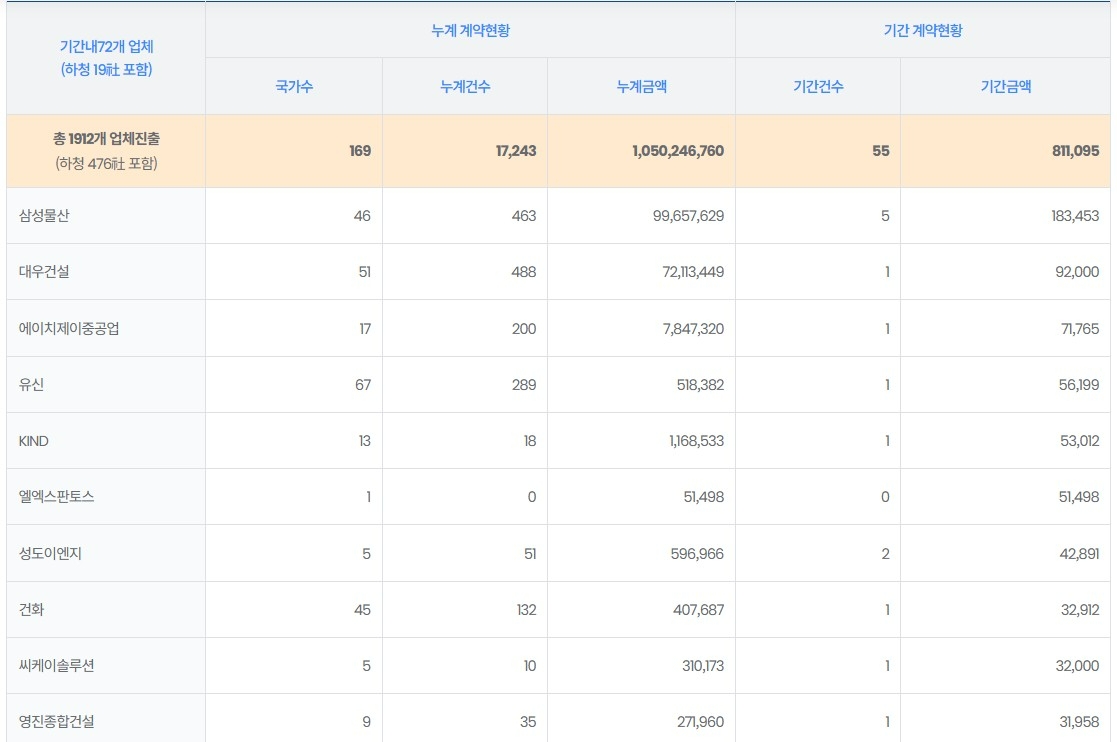Screen dimensions: 1117x742
Task: Select the 건화 company row
Action: (32, 610)
